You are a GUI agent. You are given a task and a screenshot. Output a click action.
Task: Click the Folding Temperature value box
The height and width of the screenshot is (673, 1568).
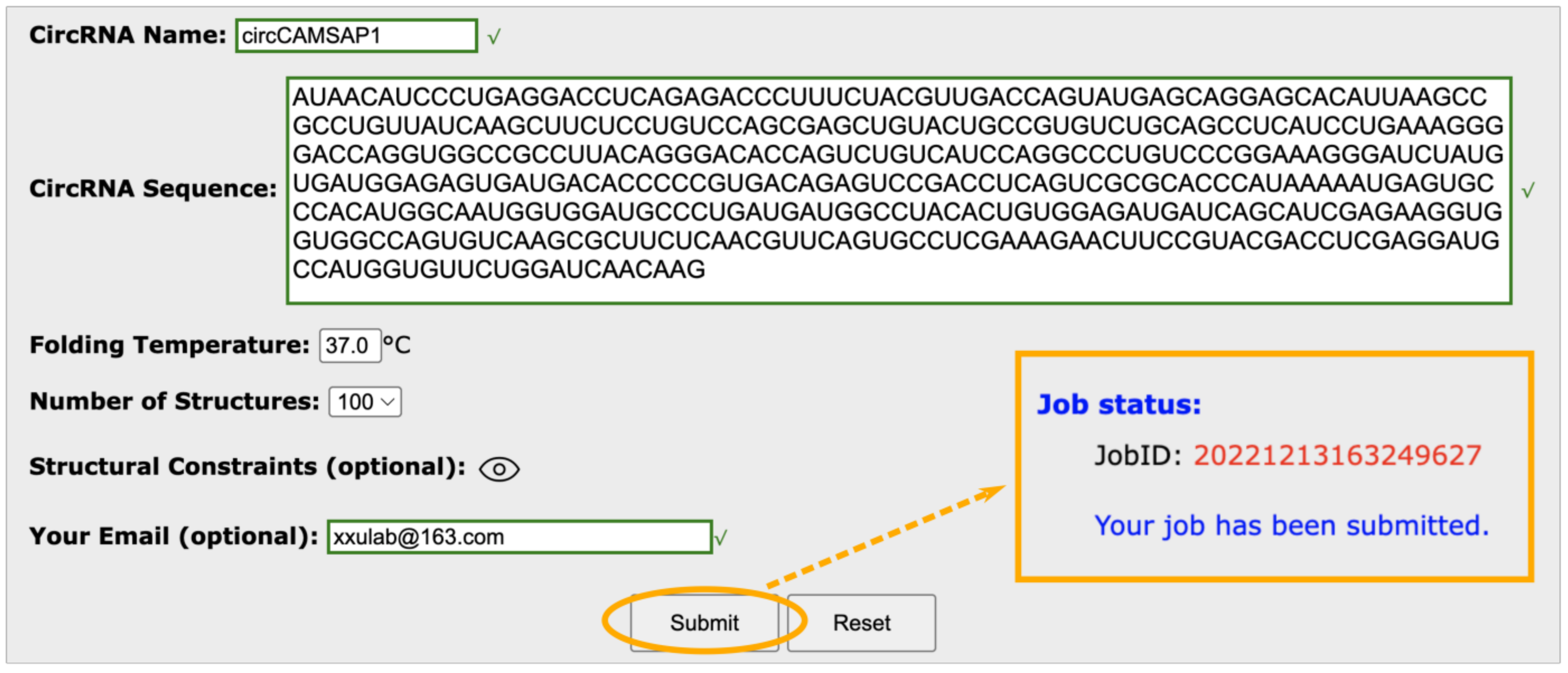[349, 346]
